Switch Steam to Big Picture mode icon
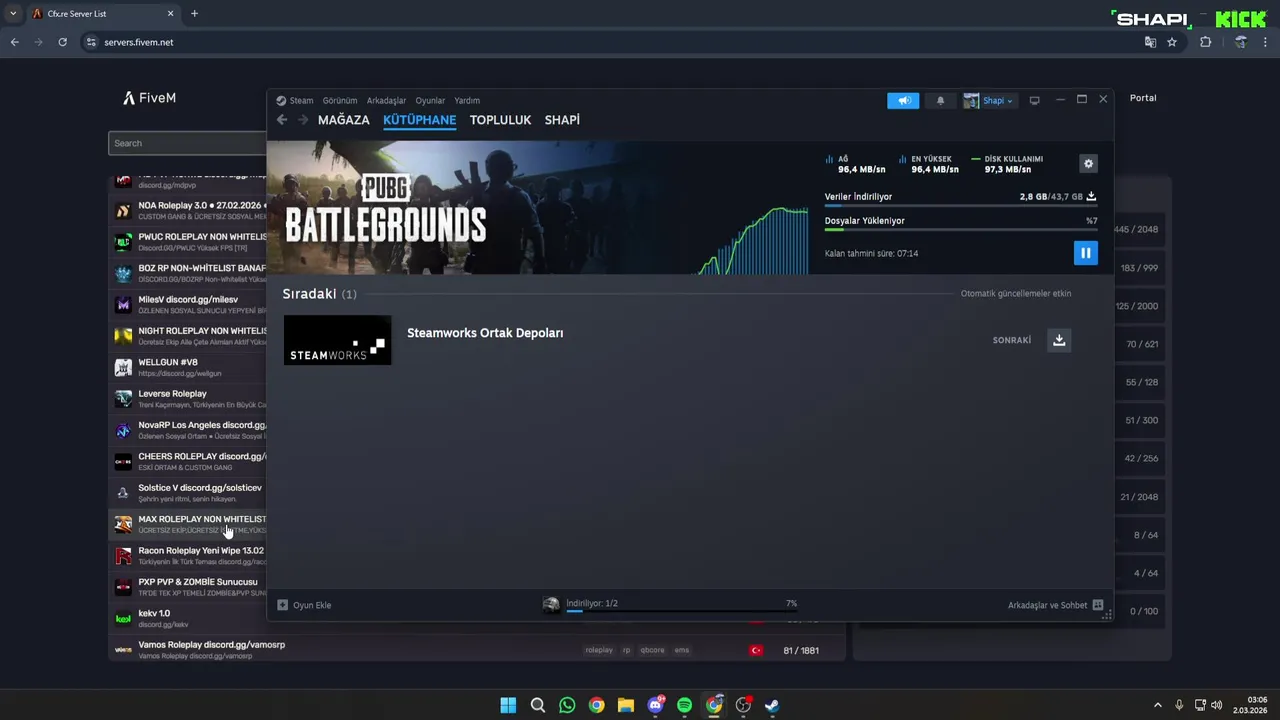 click(1034, 100)
